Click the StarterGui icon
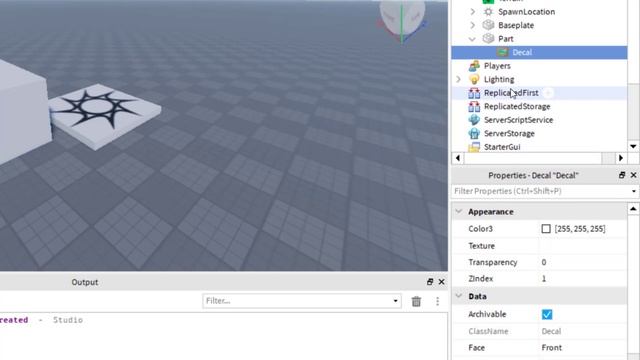640x360 pixels. [x=474, y=147]
